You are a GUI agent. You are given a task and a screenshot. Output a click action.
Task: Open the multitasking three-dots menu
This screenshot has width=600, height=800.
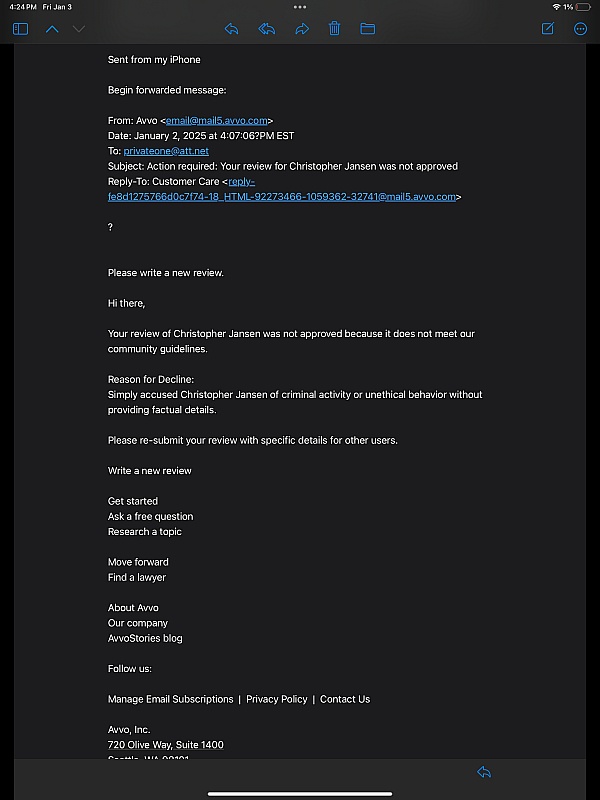(300, 6)
